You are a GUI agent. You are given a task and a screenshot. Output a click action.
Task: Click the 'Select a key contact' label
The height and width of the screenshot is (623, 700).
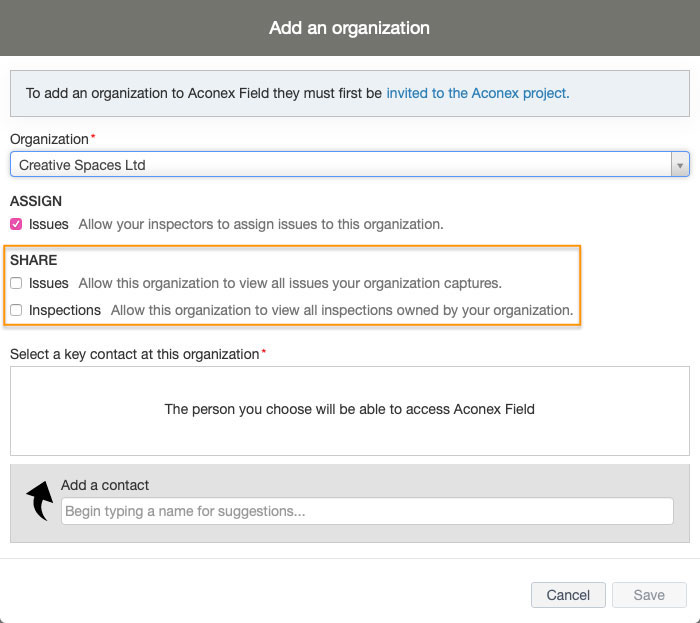click(135, 354)
